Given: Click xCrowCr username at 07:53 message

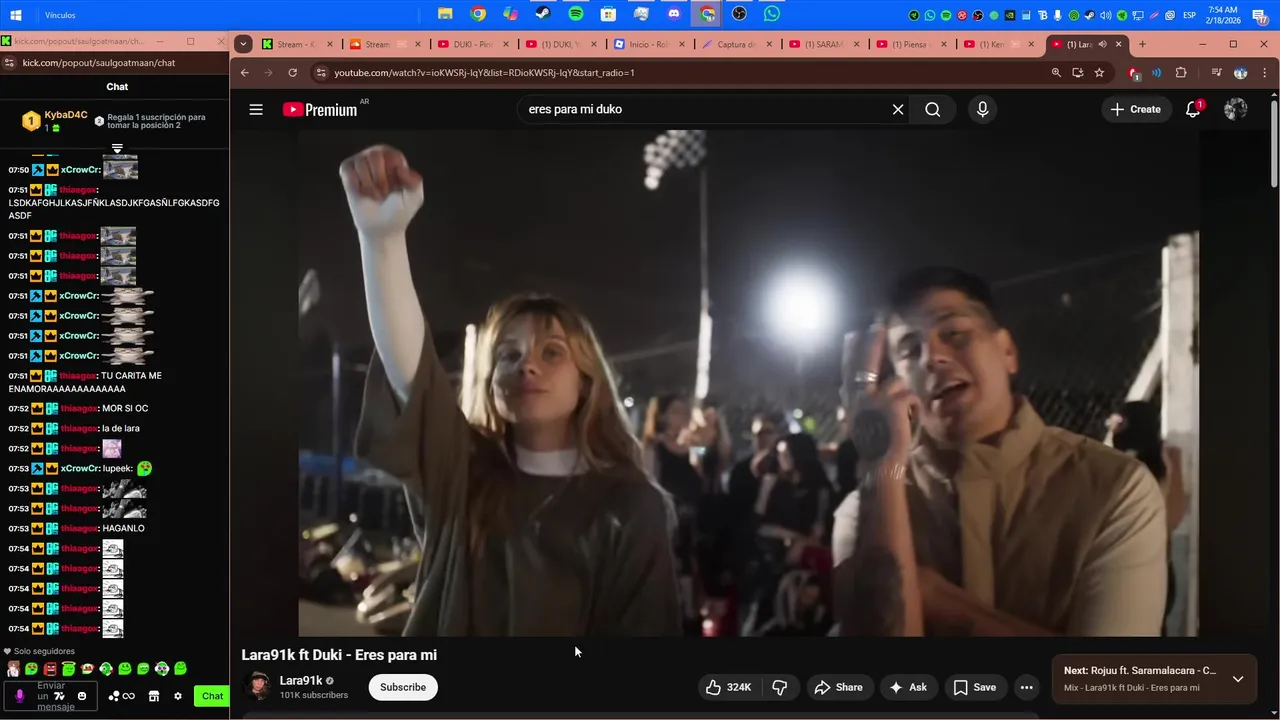Looking at the screenshot, I should coord(79,468).
